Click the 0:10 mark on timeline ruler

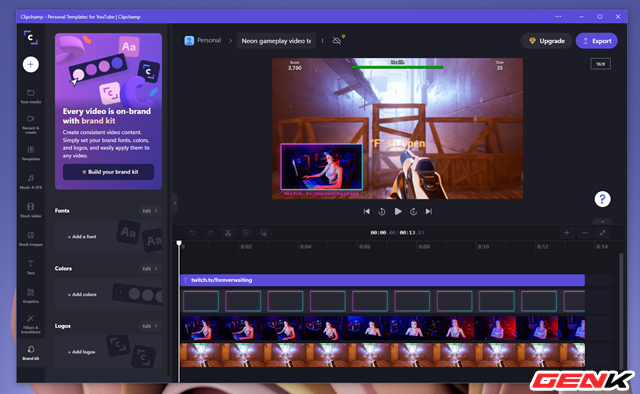(x=483, y=247)
